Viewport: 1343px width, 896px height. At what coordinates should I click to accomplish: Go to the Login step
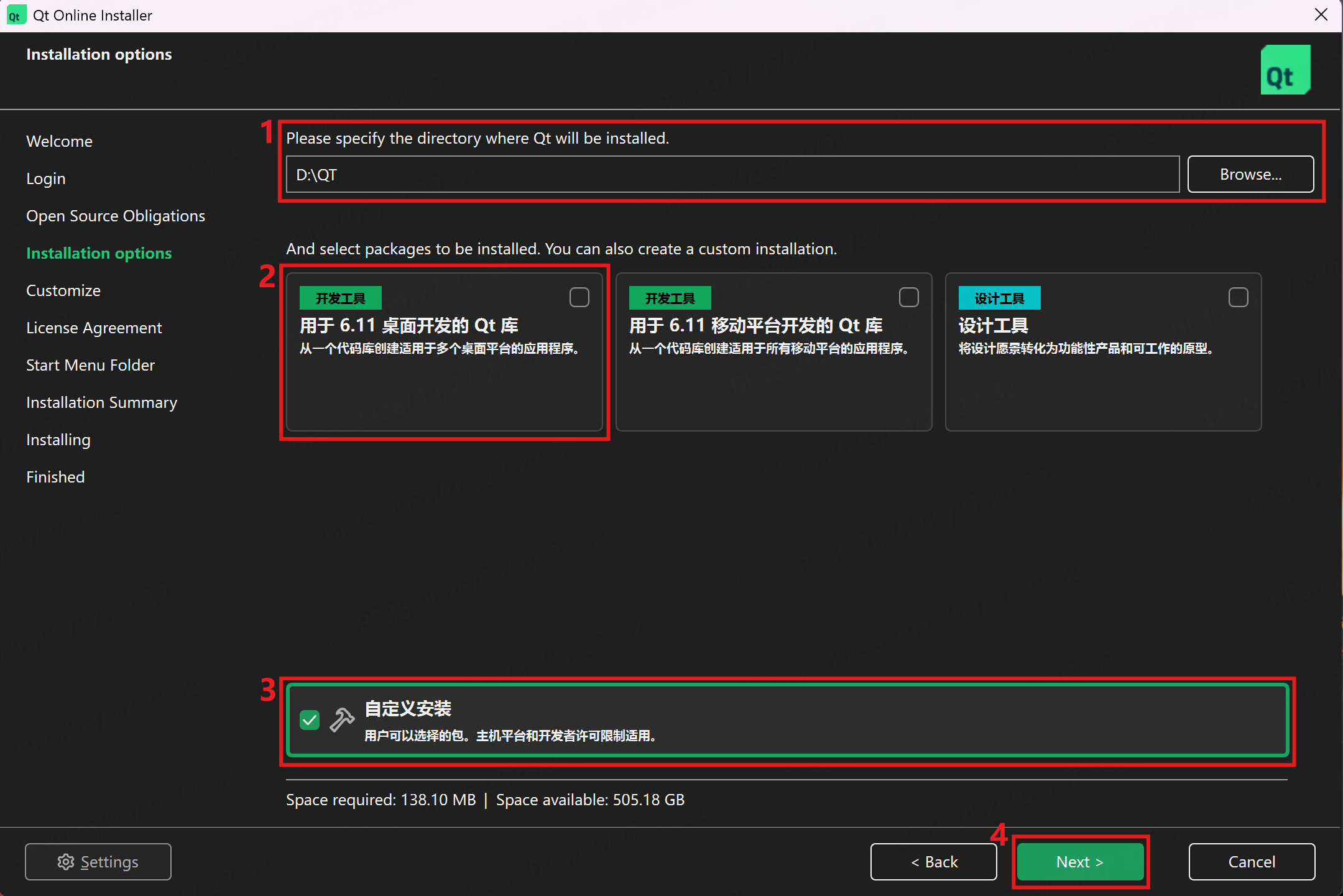click(x=45, y=178)
